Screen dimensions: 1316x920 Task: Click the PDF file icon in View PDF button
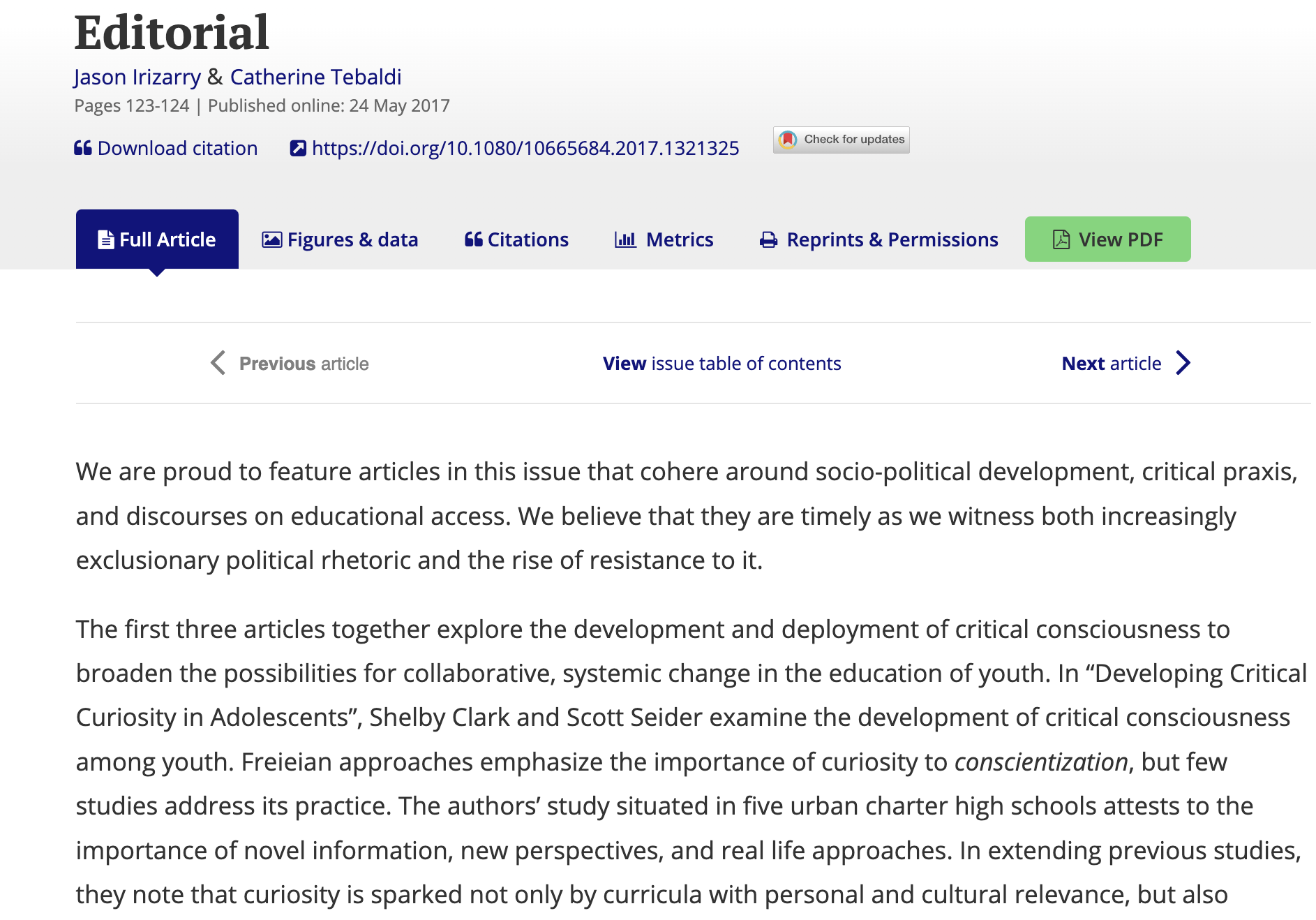[1061, 239]
